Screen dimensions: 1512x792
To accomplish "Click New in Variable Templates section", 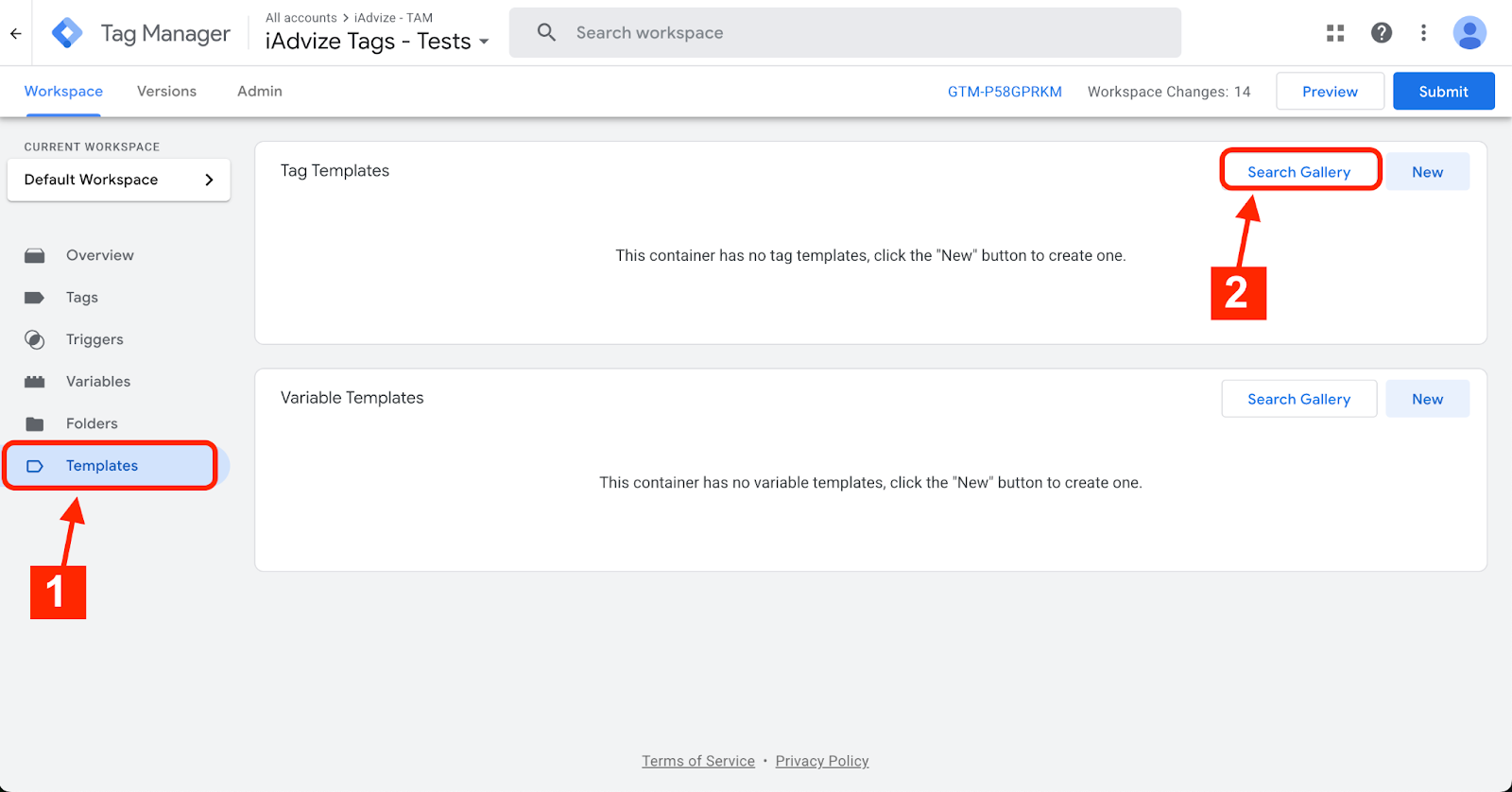I will click(x=1426, y=399).
